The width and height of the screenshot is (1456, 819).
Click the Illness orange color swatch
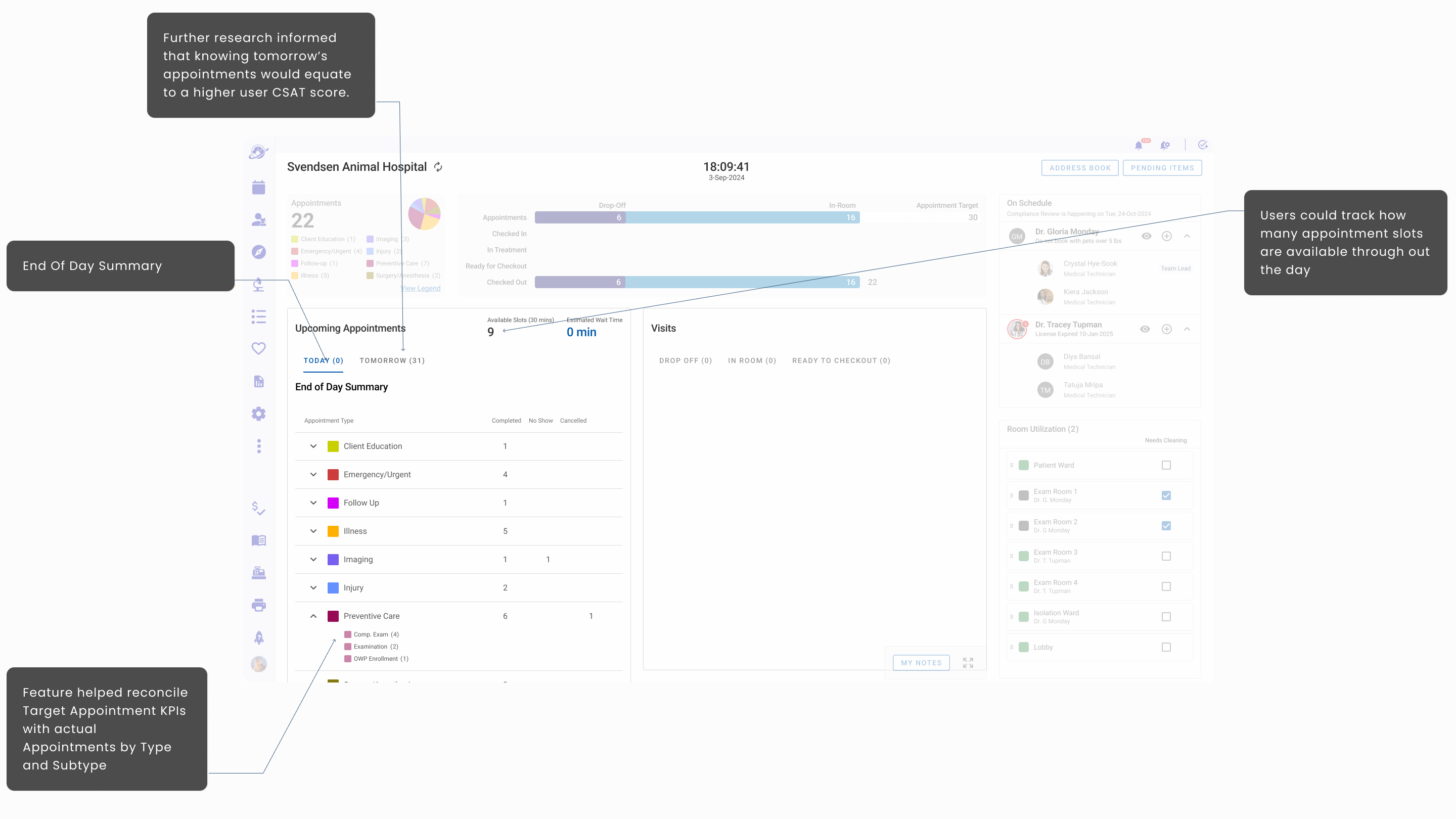(333, 531)
